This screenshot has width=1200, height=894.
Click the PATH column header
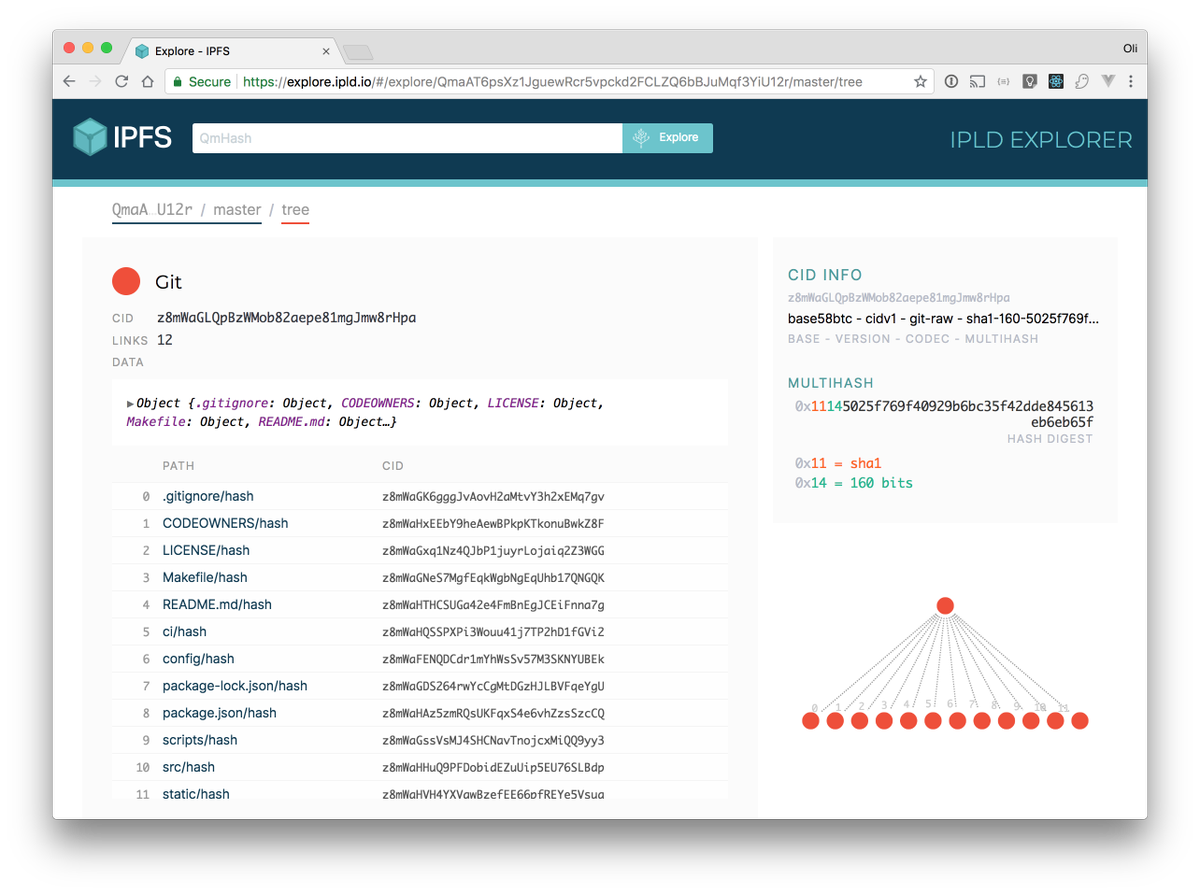(178, 466)
